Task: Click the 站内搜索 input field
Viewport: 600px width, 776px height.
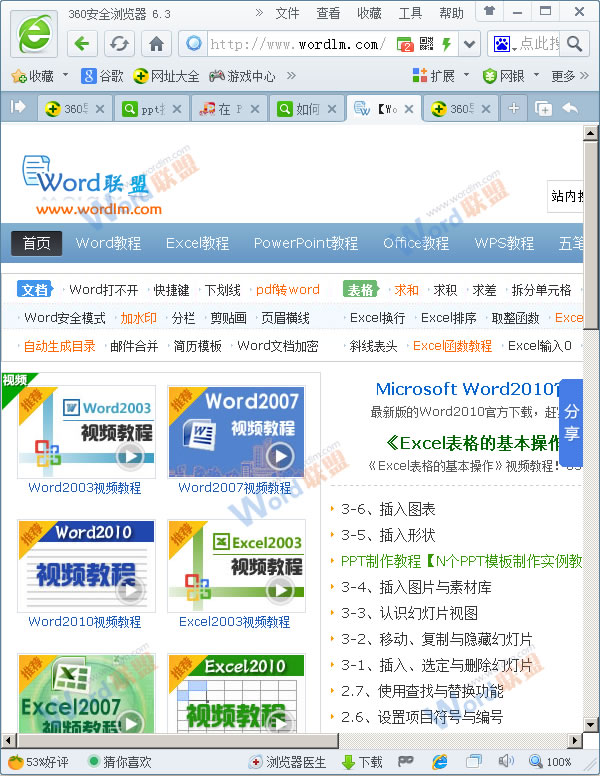Action: point(566,196)
